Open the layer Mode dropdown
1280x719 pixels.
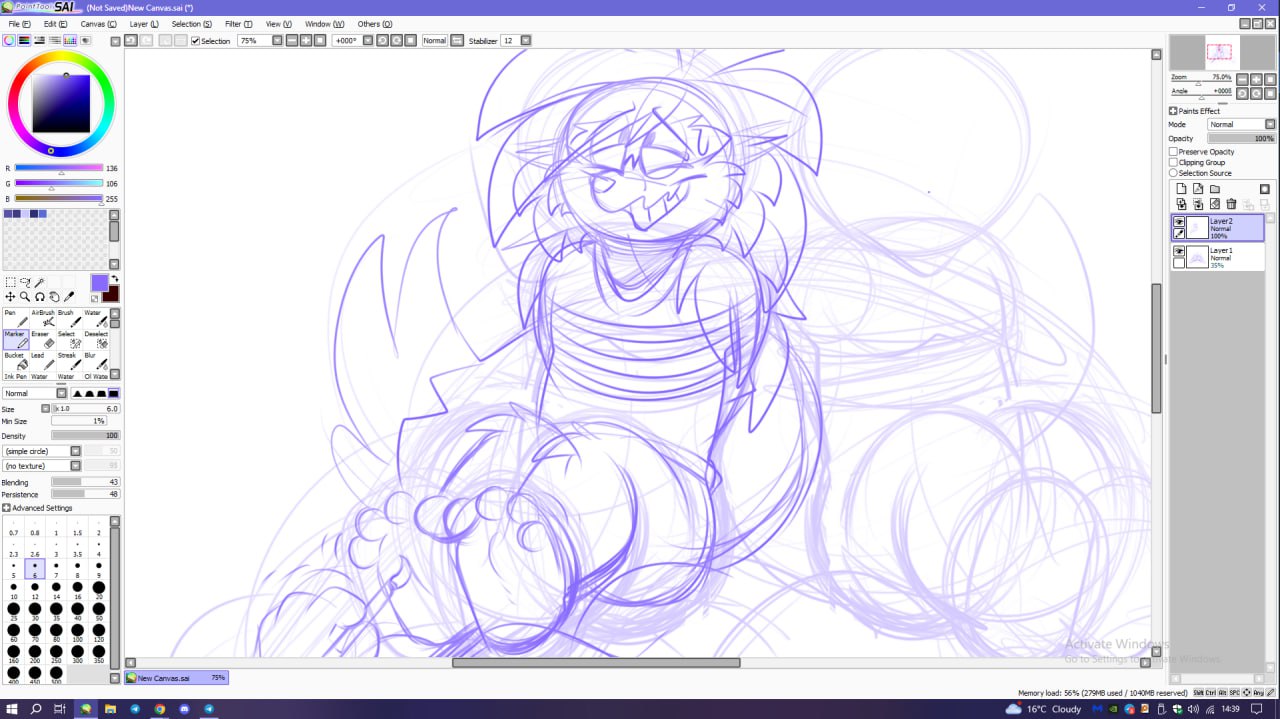click(x=1241, y=125)
